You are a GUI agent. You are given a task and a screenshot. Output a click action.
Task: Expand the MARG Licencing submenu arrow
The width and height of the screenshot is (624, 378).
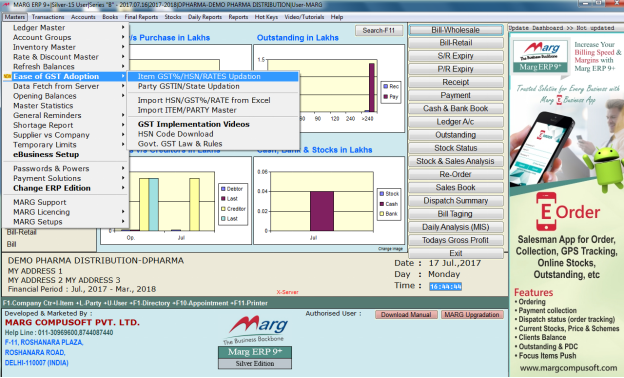[123, 212]
